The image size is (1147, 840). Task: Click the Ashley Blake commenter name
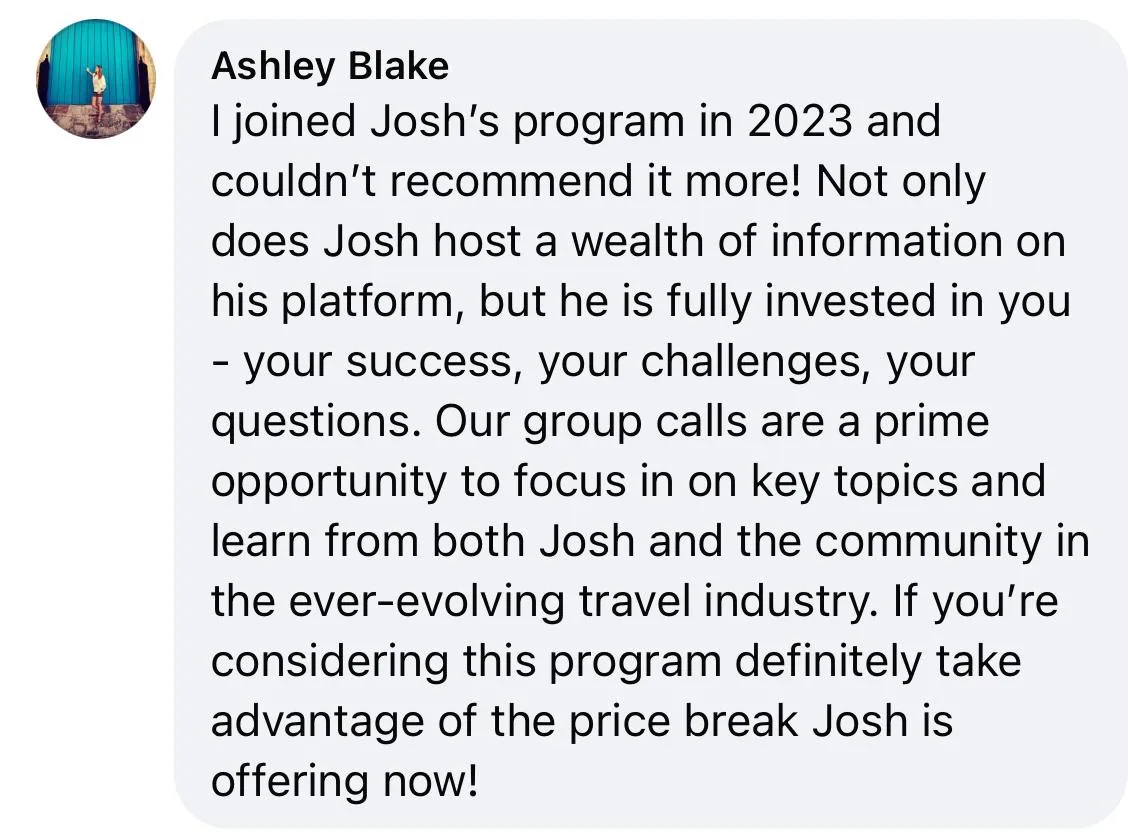click(330, 67)
